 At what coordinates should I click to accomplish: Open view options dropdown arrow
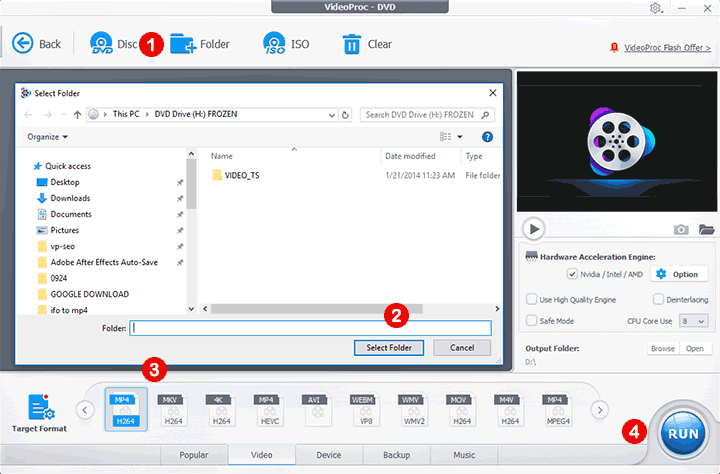pyautogui.click(x=460, y=137)
